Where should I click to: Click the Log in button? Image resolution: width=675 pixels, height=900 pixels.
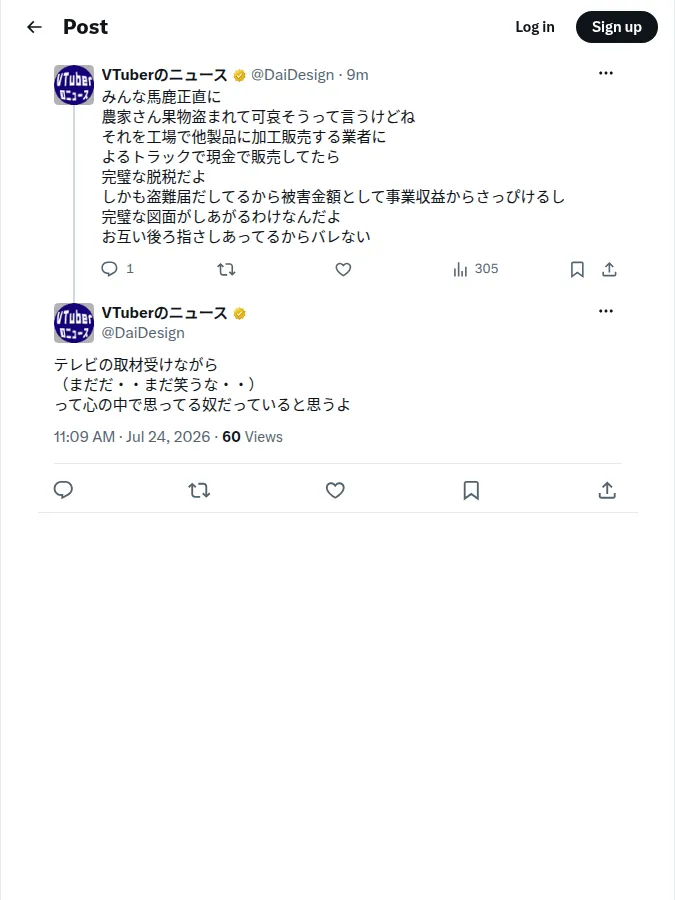pyautogui.click(x=535, y=27)
